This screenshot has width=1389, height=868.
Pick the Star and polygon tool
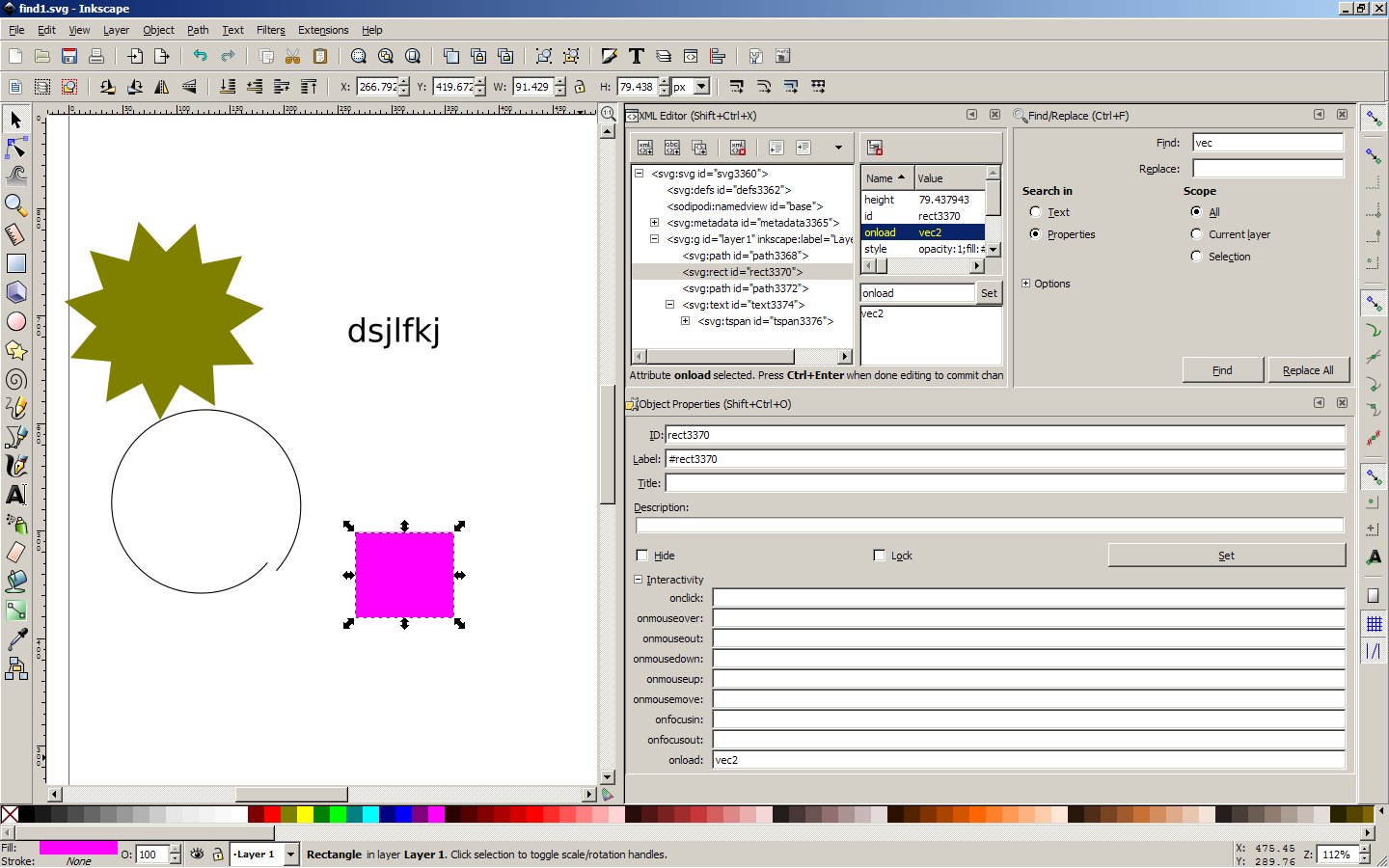pos(15,350)
